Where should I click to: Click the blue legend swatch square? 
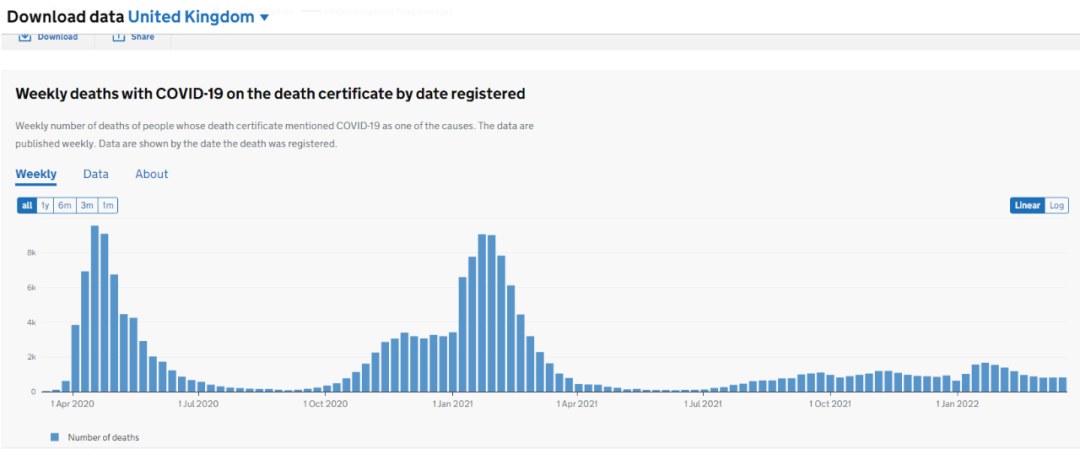(55, 437)
